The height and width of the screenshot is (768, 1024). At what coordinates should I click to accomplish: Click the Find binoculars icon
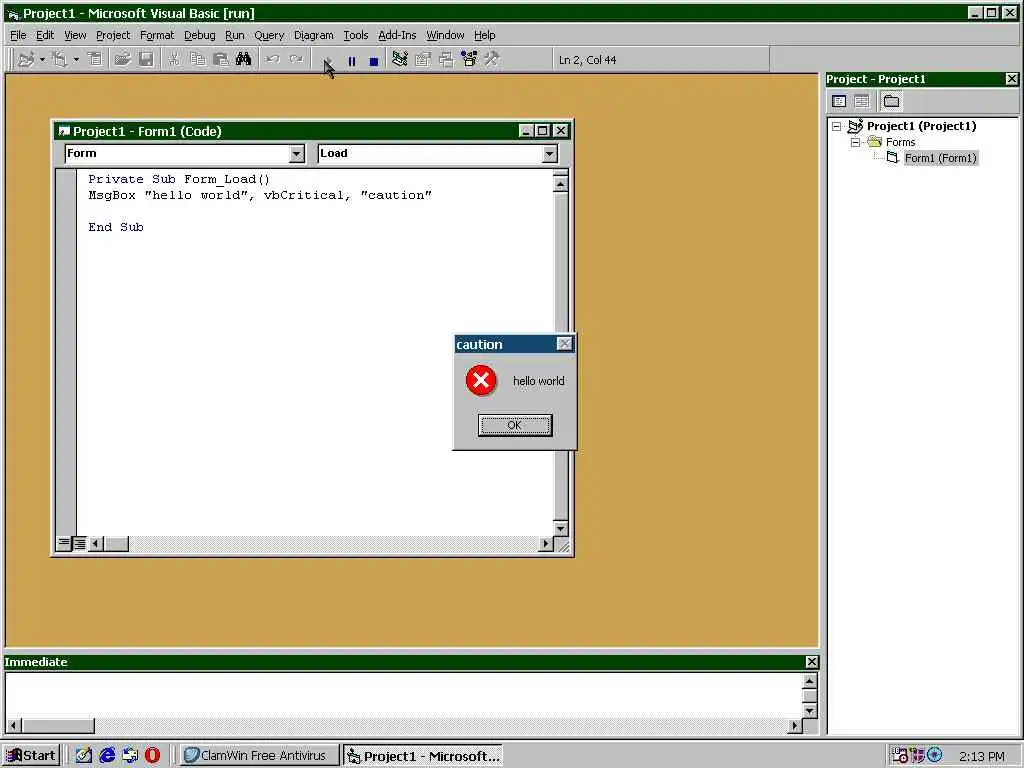point(244,59)
